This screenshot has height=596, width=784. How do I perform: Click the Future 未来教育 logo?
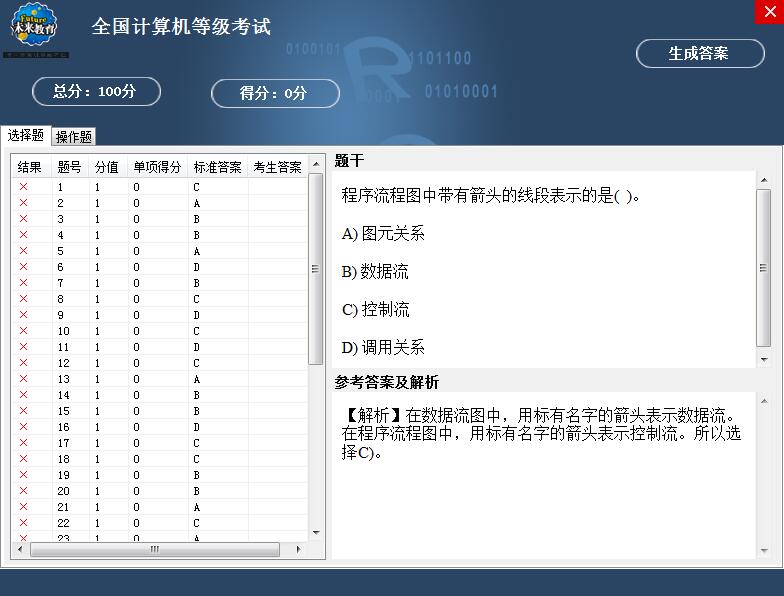pyautogui.click(x=34, y=25)
